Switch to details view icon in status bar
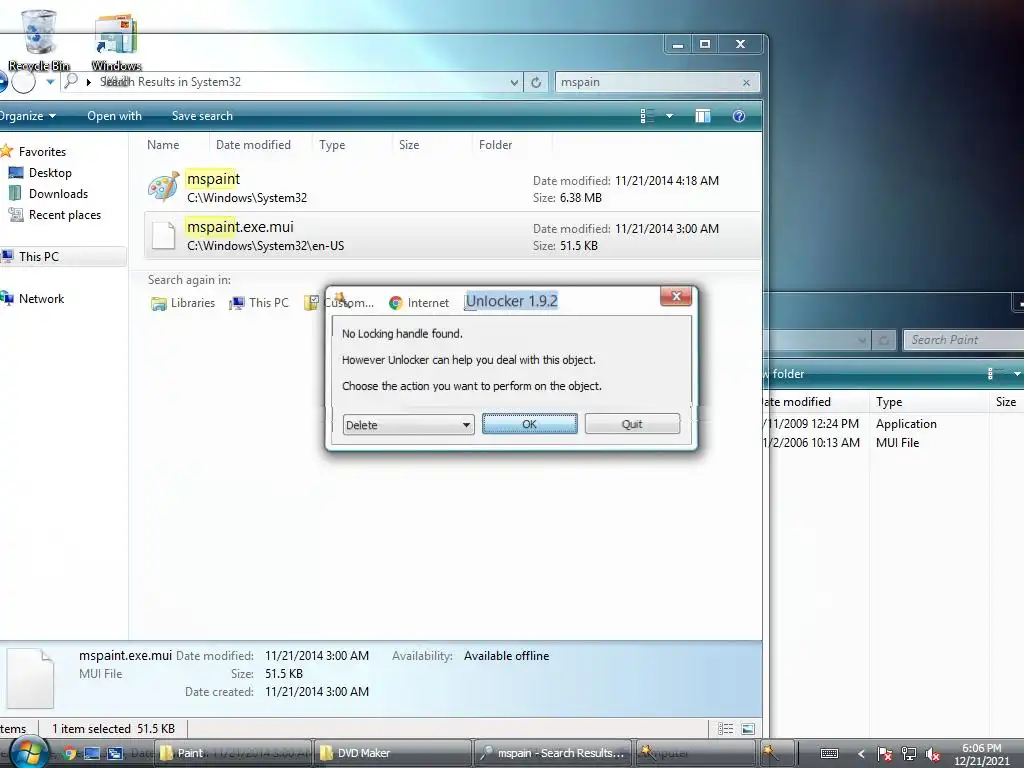Viewport: 1024px width, 768px height. 726,729
